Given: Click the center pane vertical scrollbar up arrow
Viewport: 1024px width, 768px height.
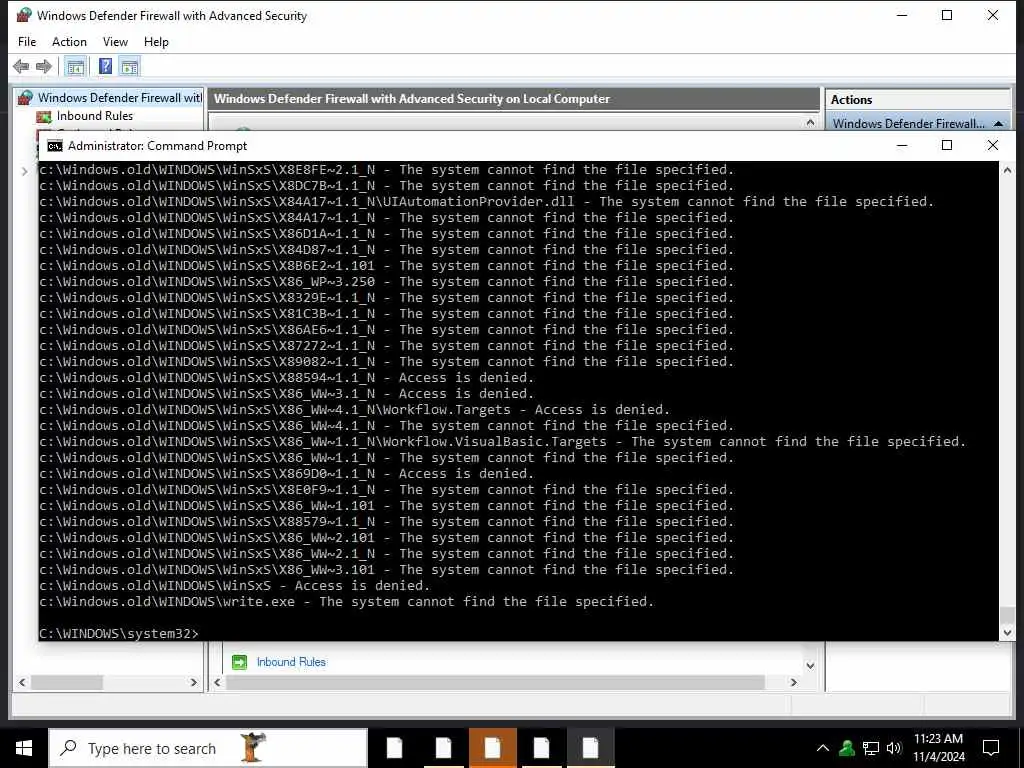Looking at the screenshot, I should coord(810,122).
